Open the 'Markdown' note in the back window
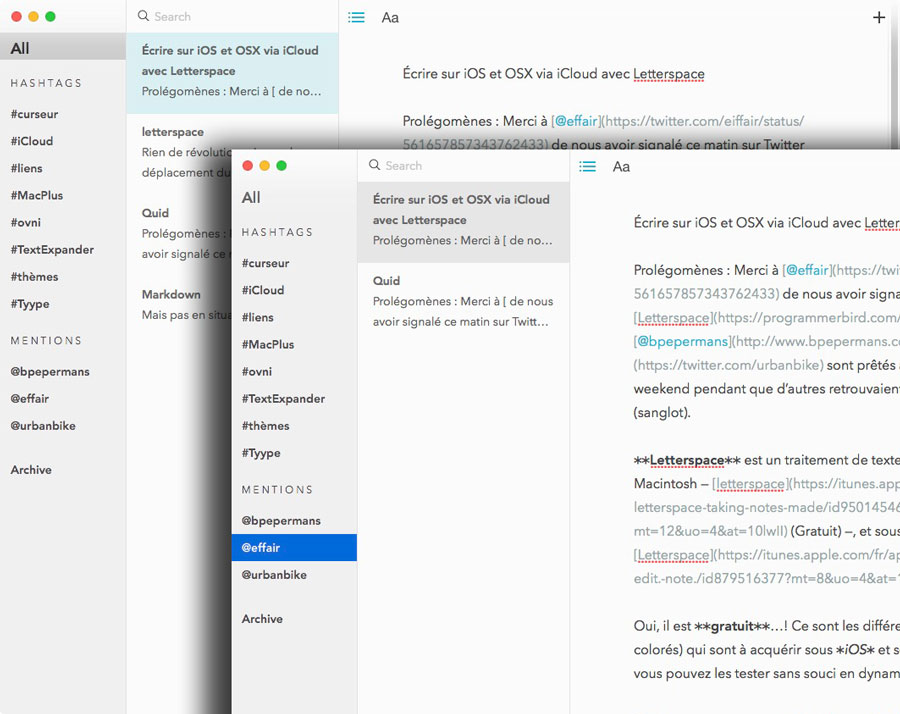Viewport: 900px width, 714px height. pyautogui.click(x=179, y=304)
